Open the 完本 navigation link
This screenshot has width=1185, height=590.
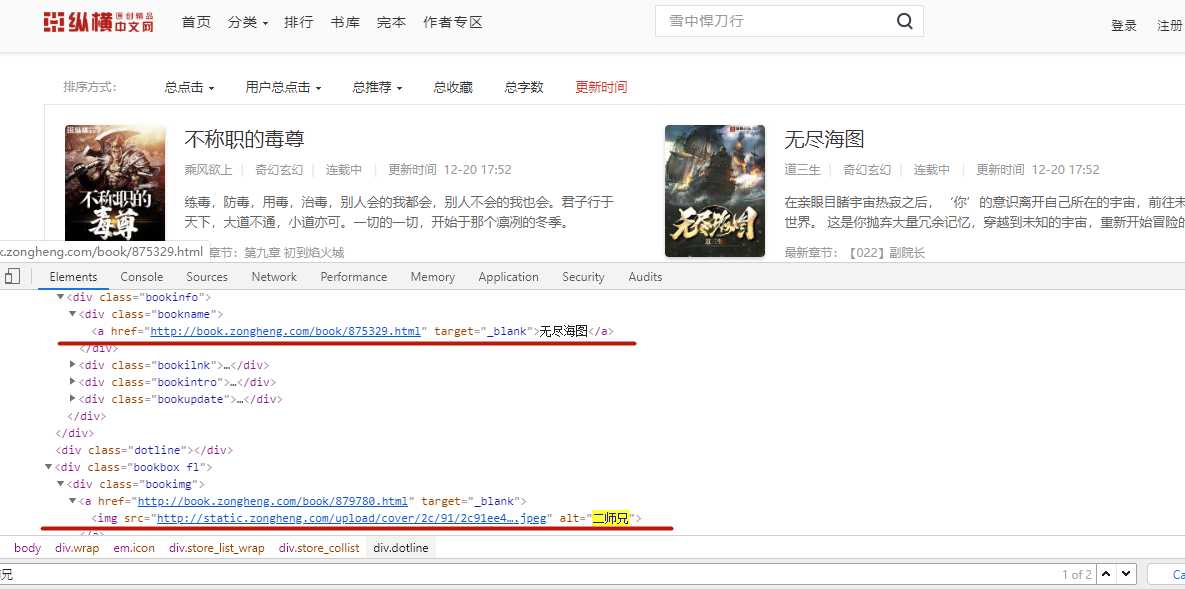pos(391,22)
